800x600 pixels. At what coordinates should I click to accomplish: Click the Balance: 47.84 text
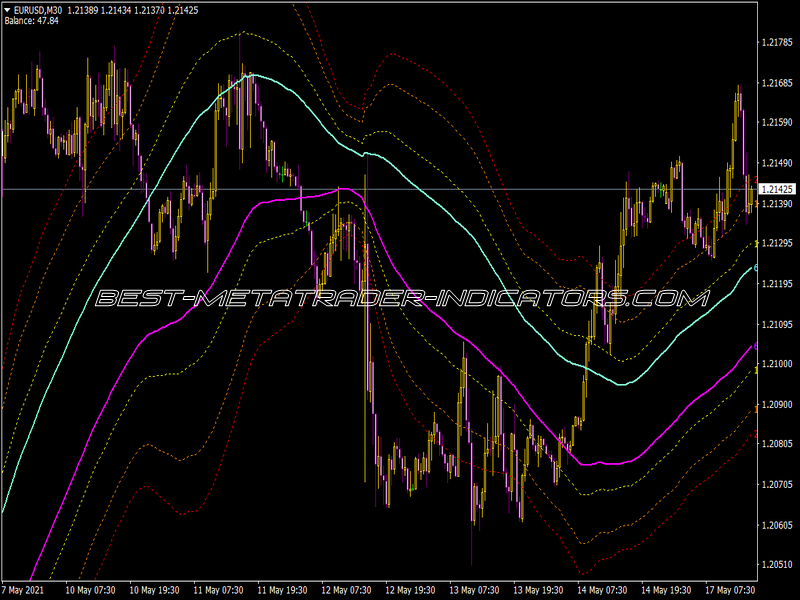[32, 21]
